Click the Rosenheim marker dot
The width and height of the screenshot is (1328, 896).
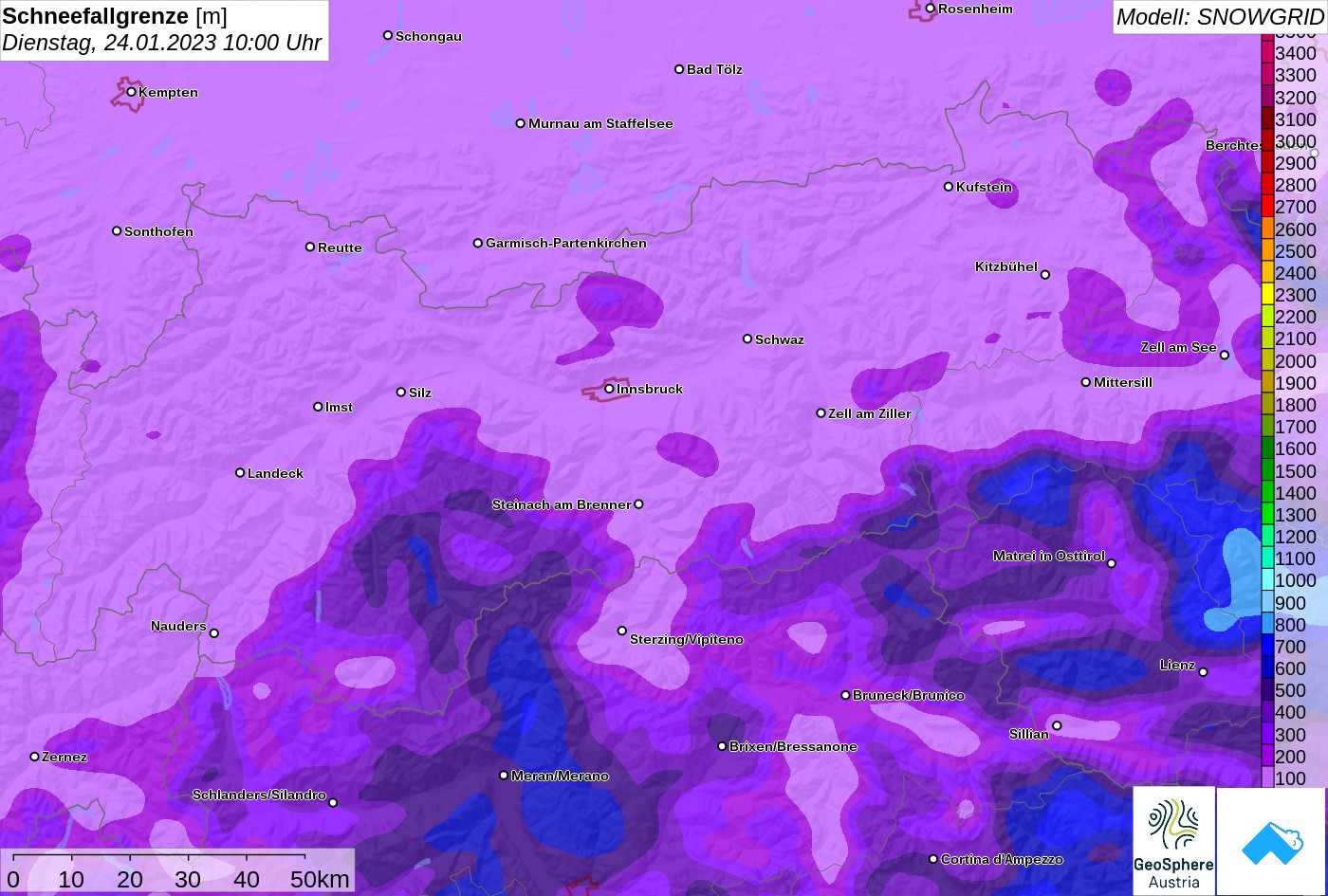tap(930, 9)
